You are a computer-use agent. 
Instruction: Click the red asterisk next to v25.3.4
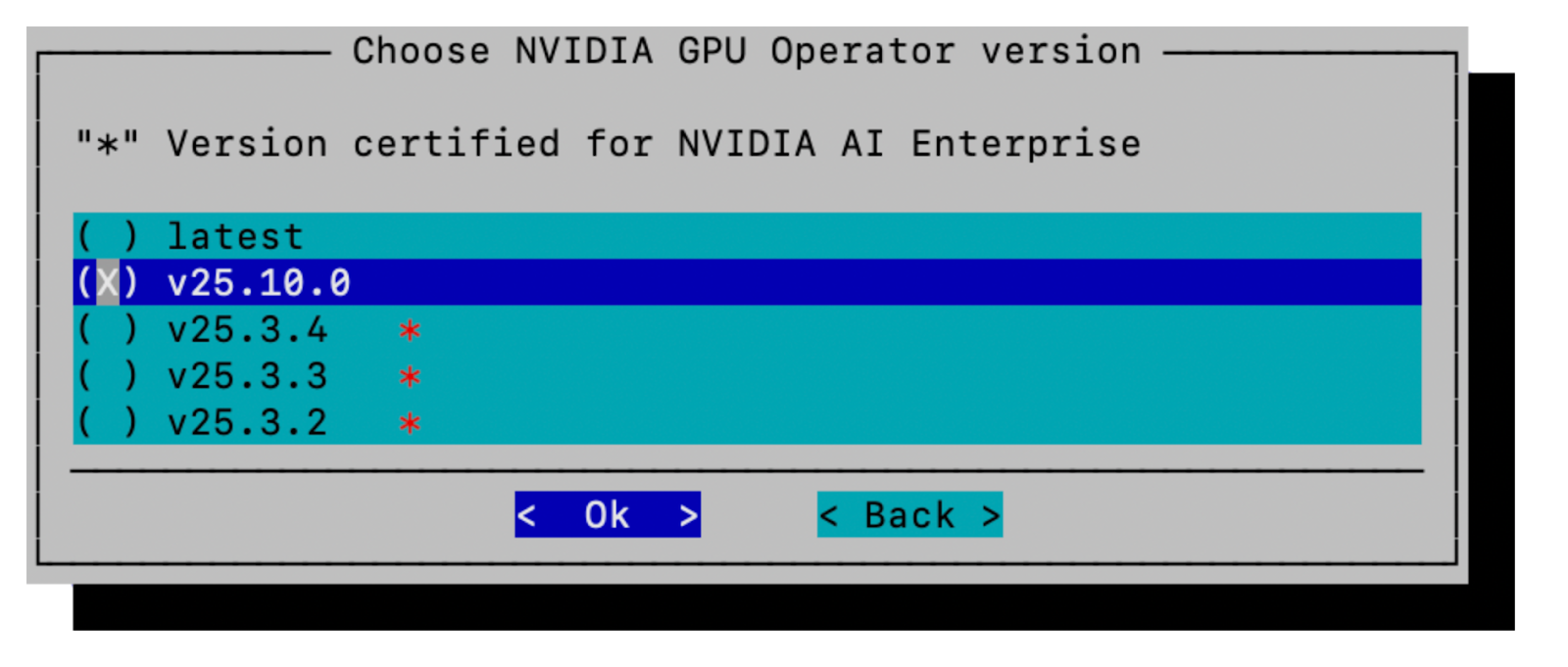[410, 331]
